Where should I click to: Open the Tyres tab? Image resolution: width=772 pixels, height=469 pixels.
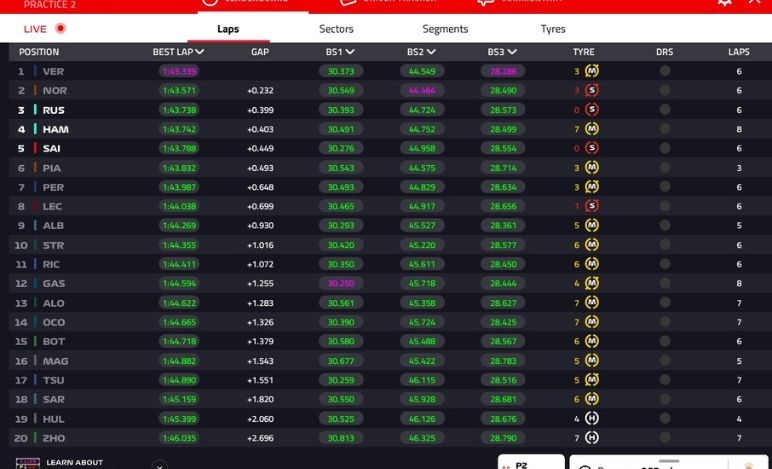pos(553,29)
